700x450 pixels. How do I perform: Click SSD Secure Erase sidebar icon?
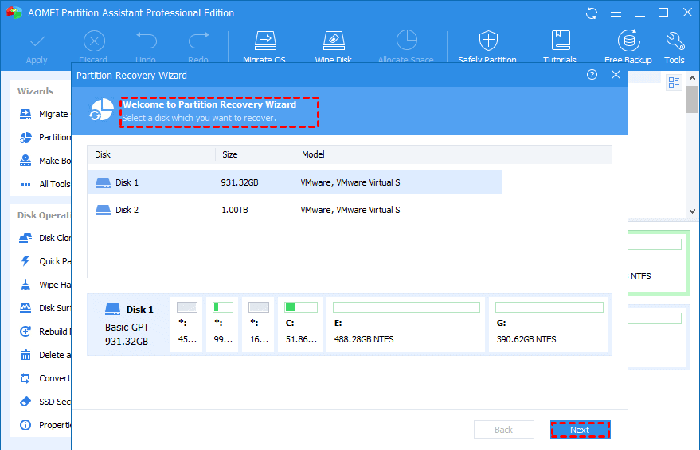[25, 401]
